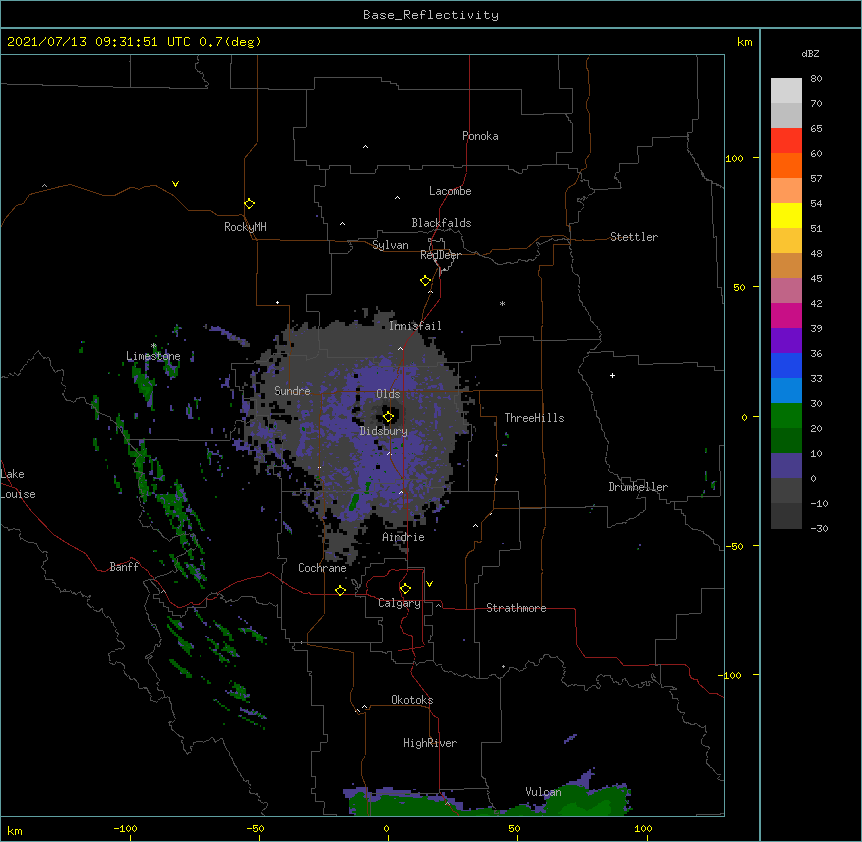Click the yellow diamond marker below Cochrane label
Screen dimensions: 862x842
[340, 590]
